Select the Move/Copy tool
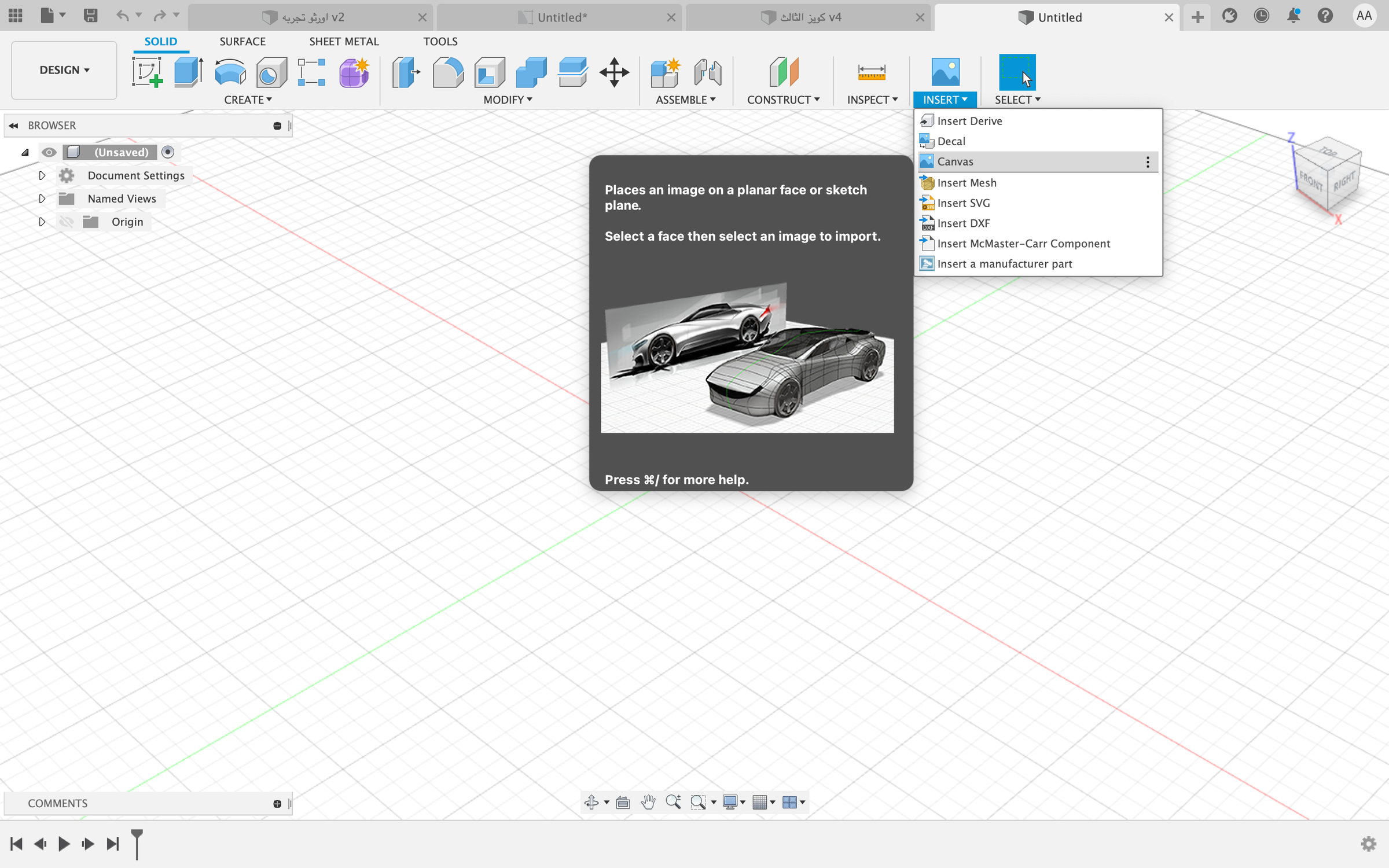Screen dimensions: 1389x868 coord(614,72)
